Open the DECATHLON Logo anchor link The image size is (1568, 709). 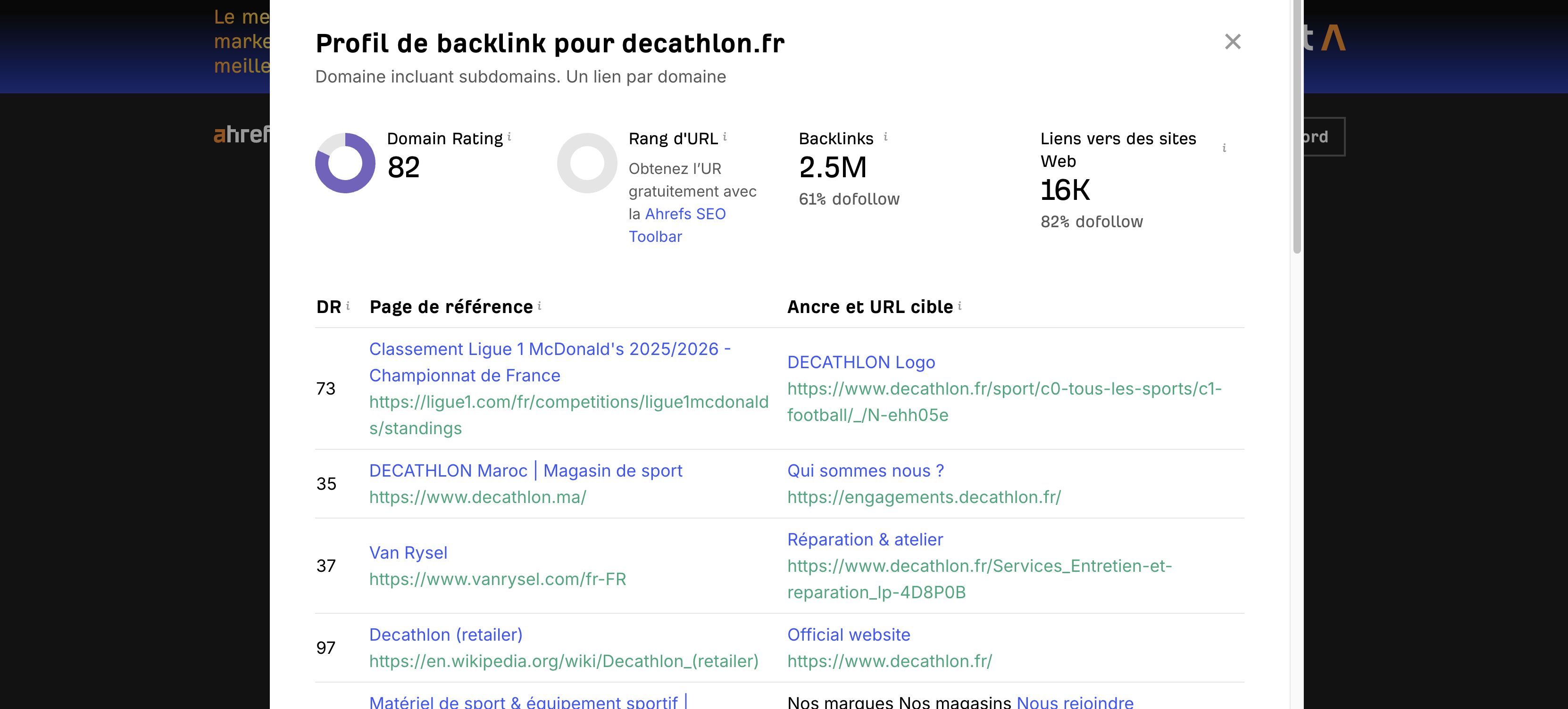(x=861, y=362)
